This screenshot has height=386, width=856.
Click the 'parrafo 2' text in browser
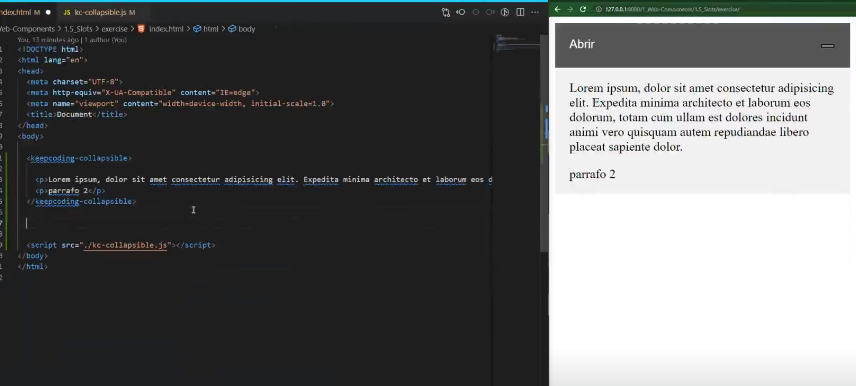click(x=592, y=175)
